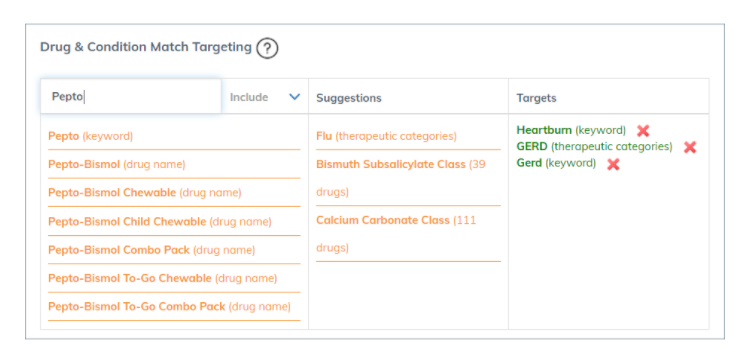Click the blue chevron next to Include
The width and height of the screenshot is (749, 361).
[x=295, y=97]
